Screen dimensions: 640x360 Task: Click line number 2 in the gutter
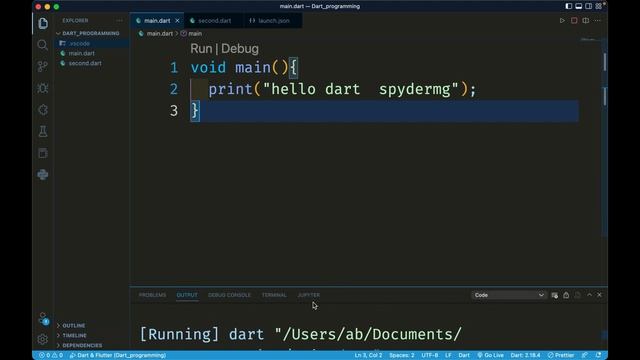(x=174, y=89)
